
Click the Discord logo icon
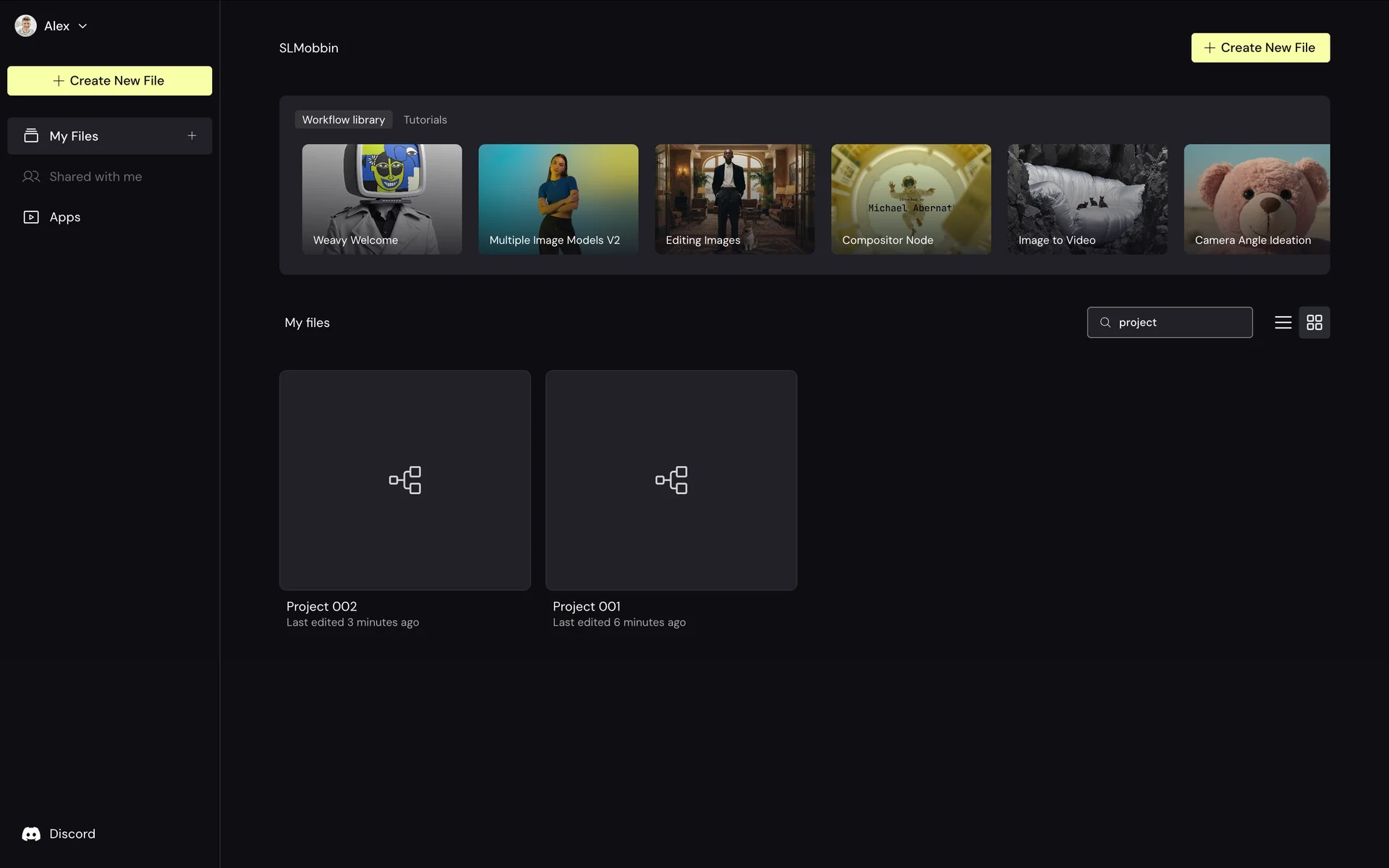point(31,834)
